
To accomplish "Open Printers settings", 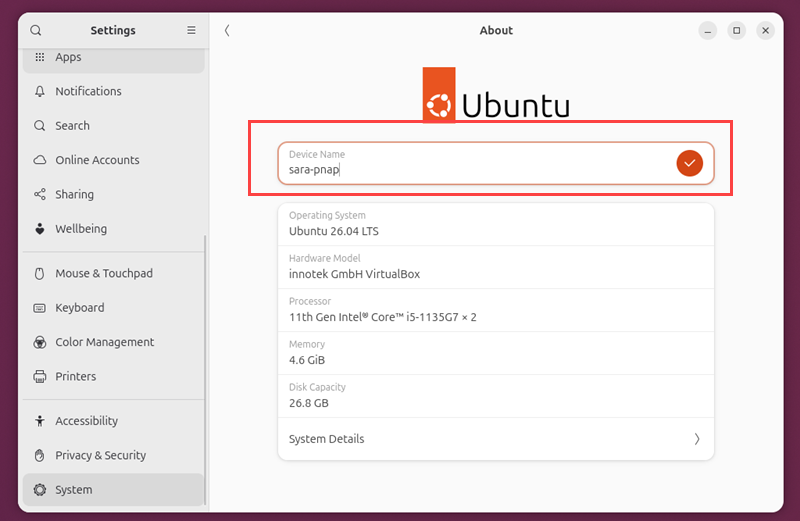I will (113, 377).
